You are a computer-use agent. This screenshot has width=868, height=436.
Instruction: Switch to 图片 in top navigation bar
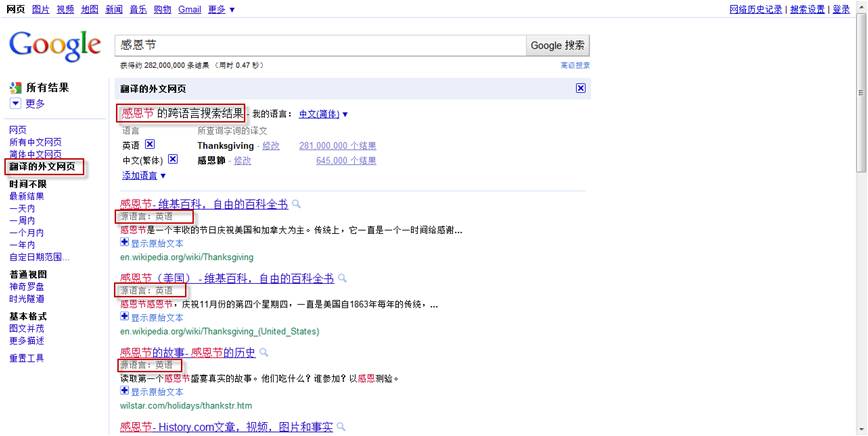pos(40,9)
